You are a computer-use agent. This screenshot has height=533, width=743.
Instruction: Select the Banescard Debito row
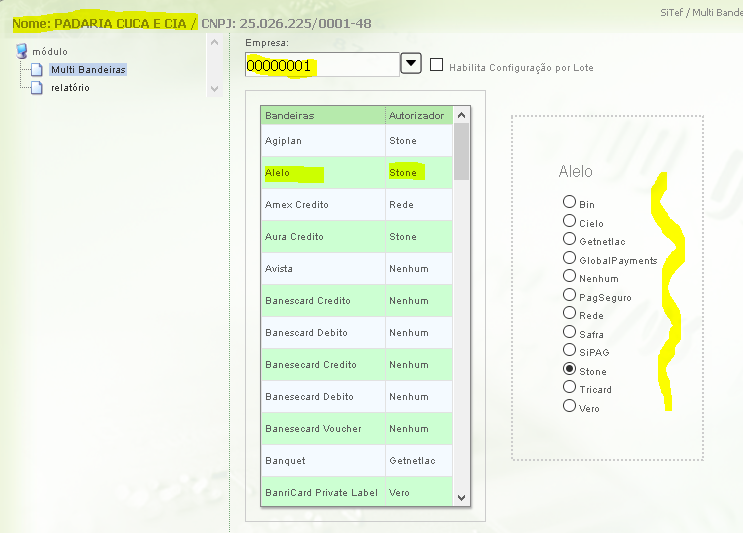(x=357, y=333)
